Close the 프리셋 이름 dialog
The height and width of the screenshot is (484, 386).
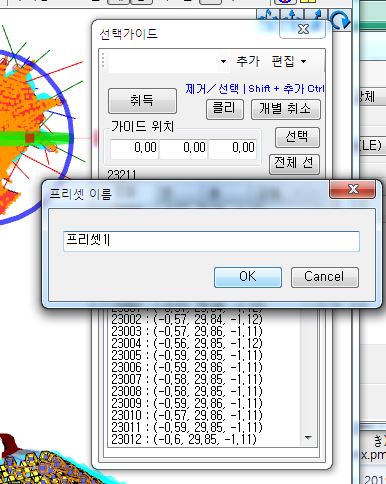[x=353, y=189]
